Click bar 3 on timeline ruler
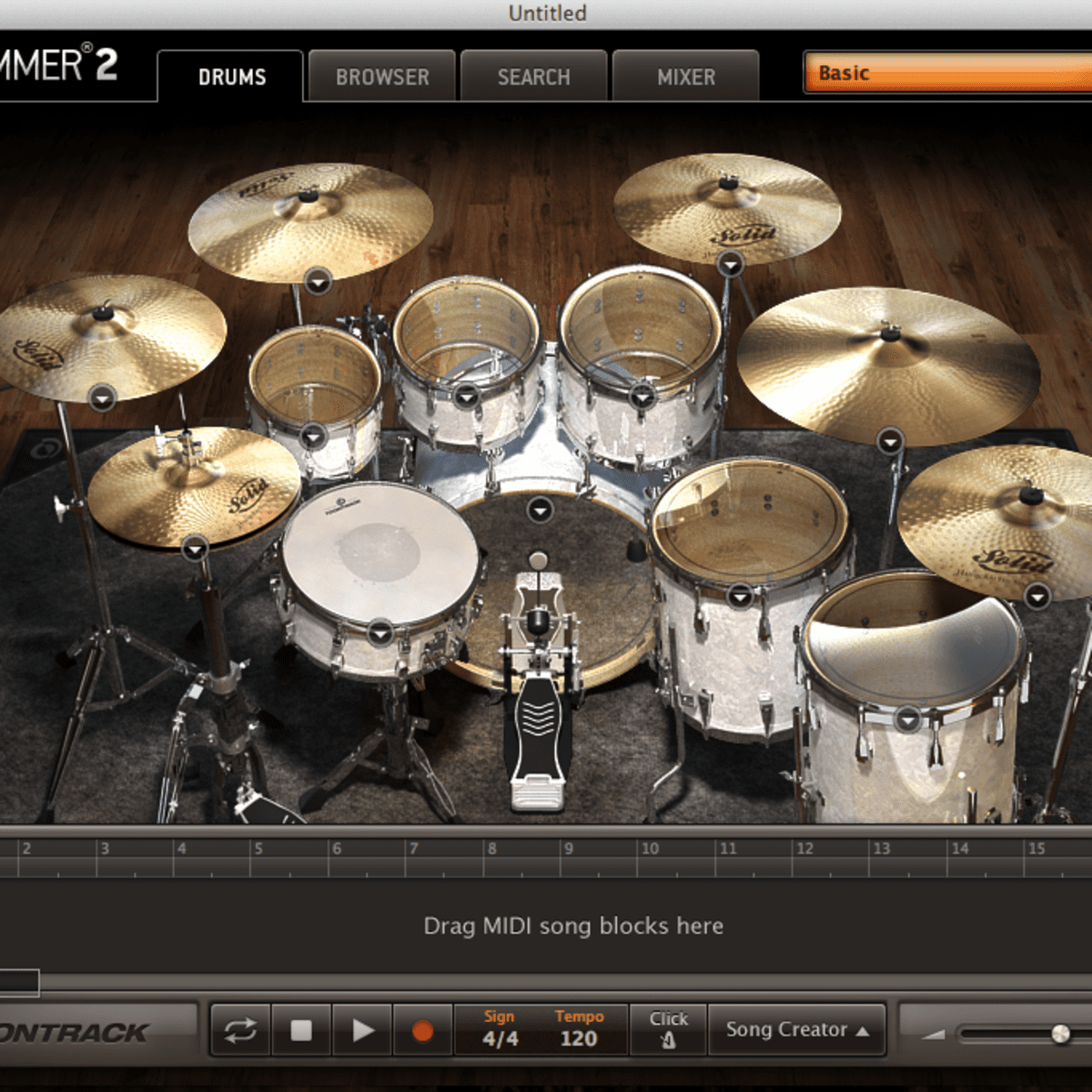Image resolution: width=1092 pixels, height=1092 pixels. click(105, 849)
